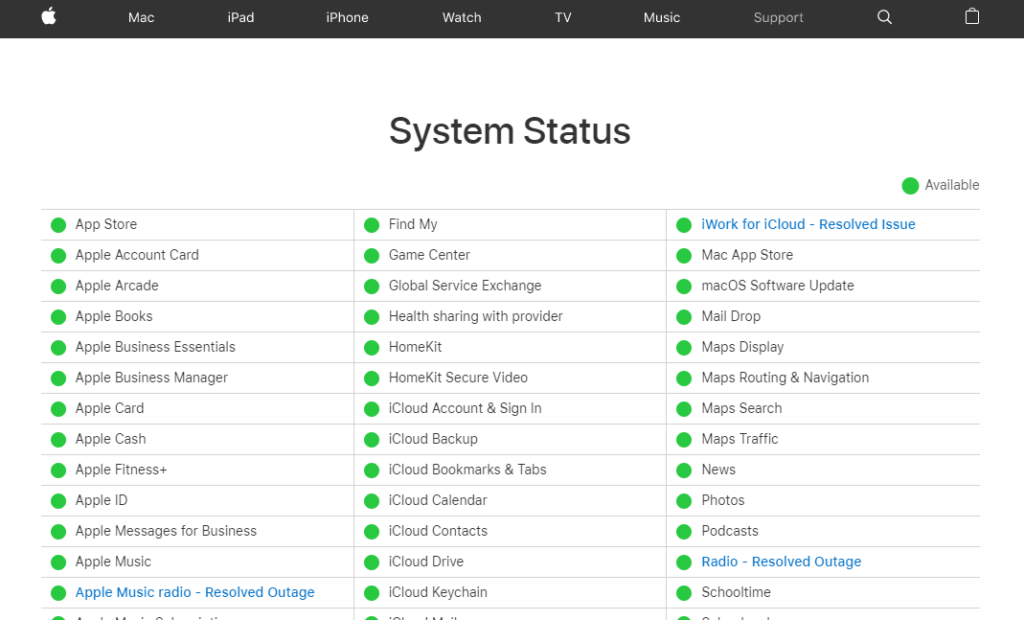Click the green dot next to Podcasts
The height and width of the screenshot is (620, 1024).
[684, 532]
